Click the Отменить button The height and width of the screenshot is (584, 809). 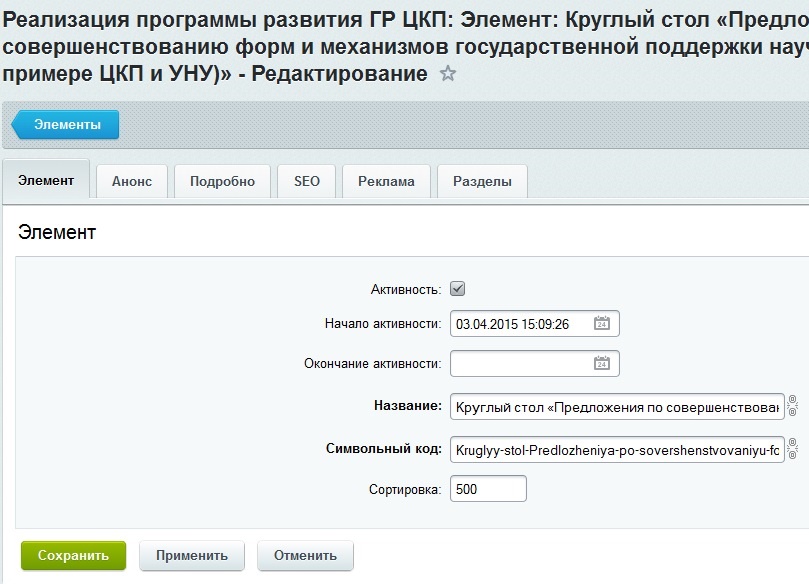pos(305,556)
